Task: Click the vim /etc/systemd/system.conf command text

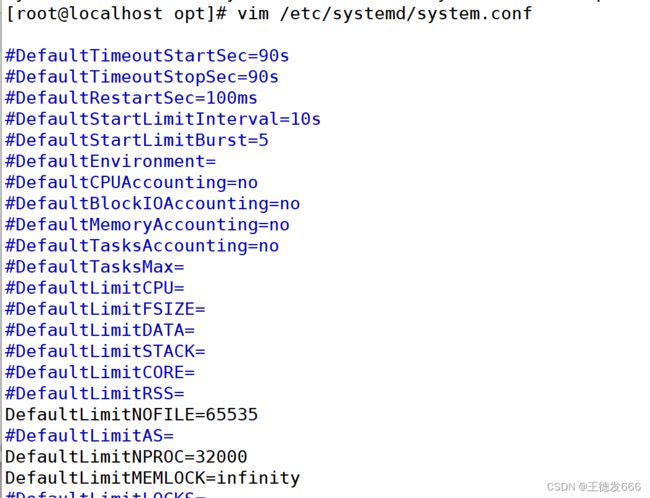Action: click(384, 13)
